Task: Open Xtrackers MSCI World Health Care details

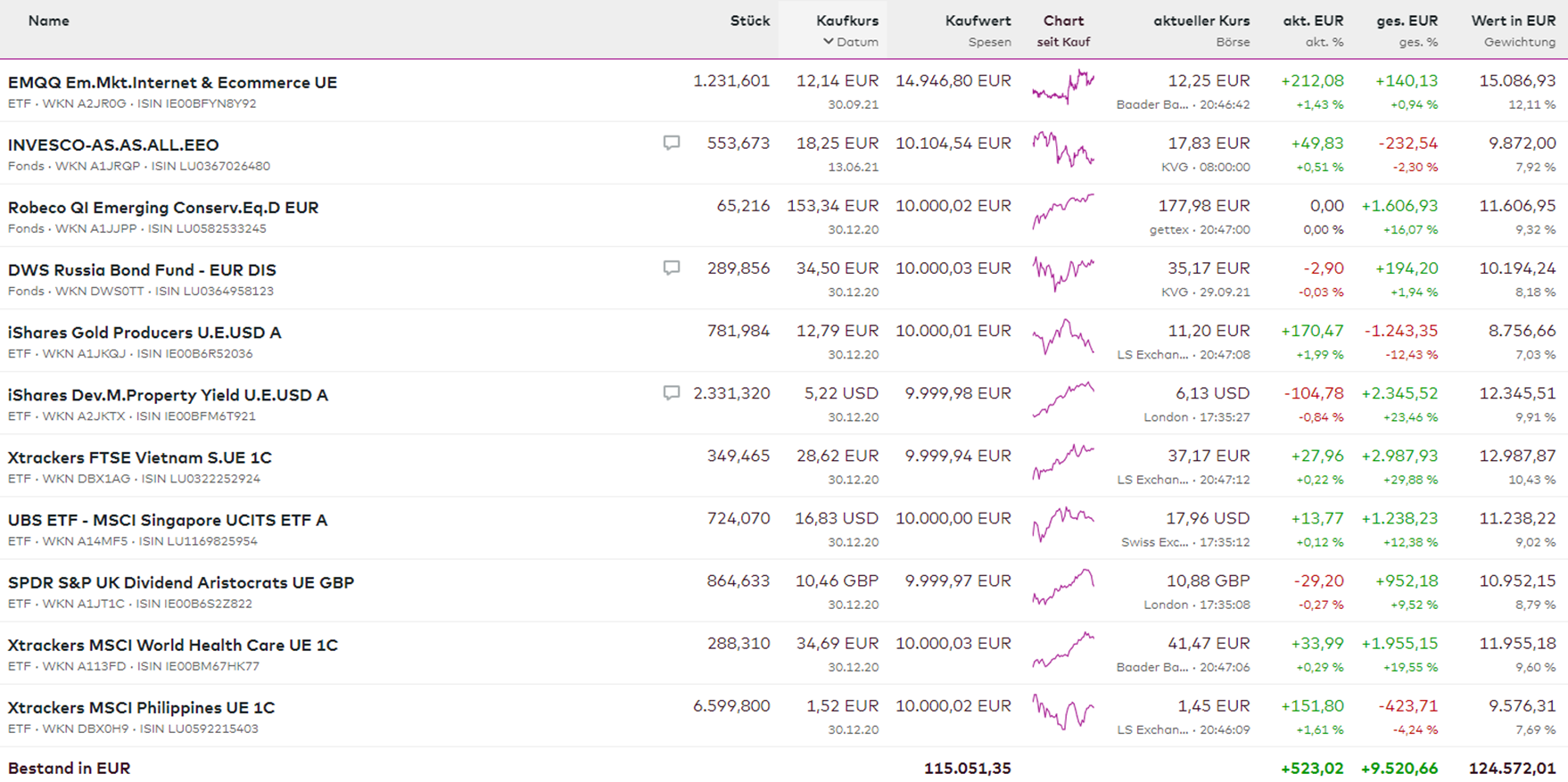Action: (173, 645)
